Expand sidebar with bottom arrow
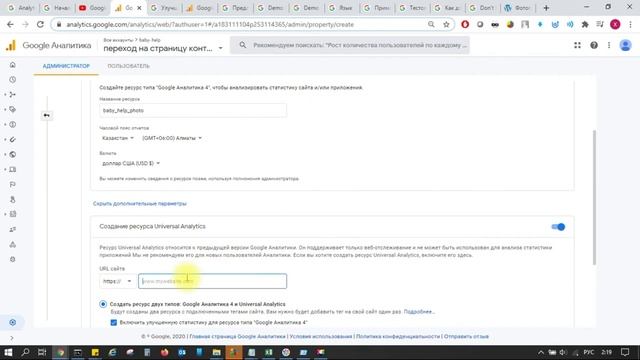640x360 pixels. click(x=12, y=338)
